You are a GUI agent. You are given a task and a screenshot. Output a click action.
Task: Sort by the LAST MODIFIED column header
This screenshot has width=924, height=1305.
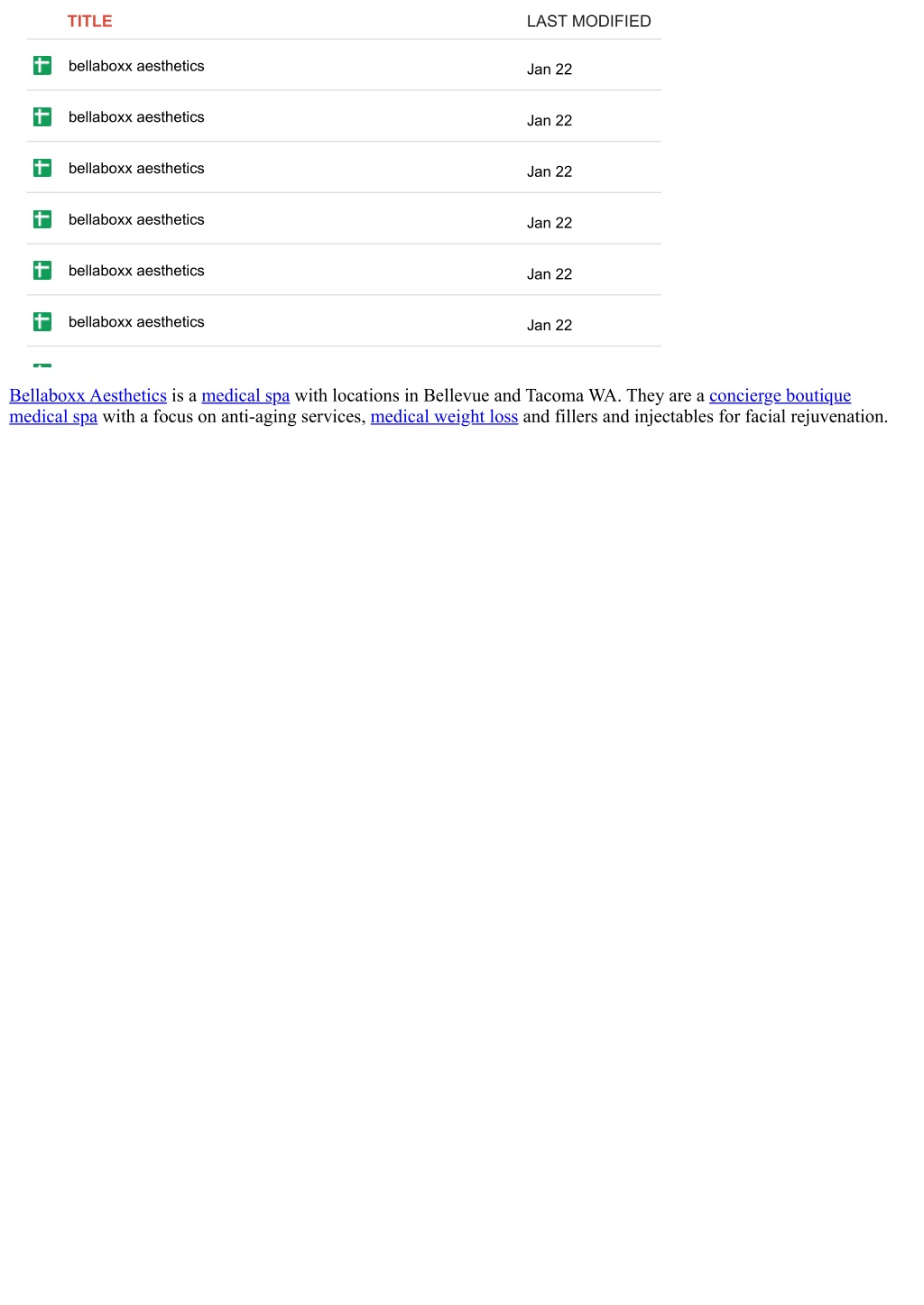(x=588, y=21)
